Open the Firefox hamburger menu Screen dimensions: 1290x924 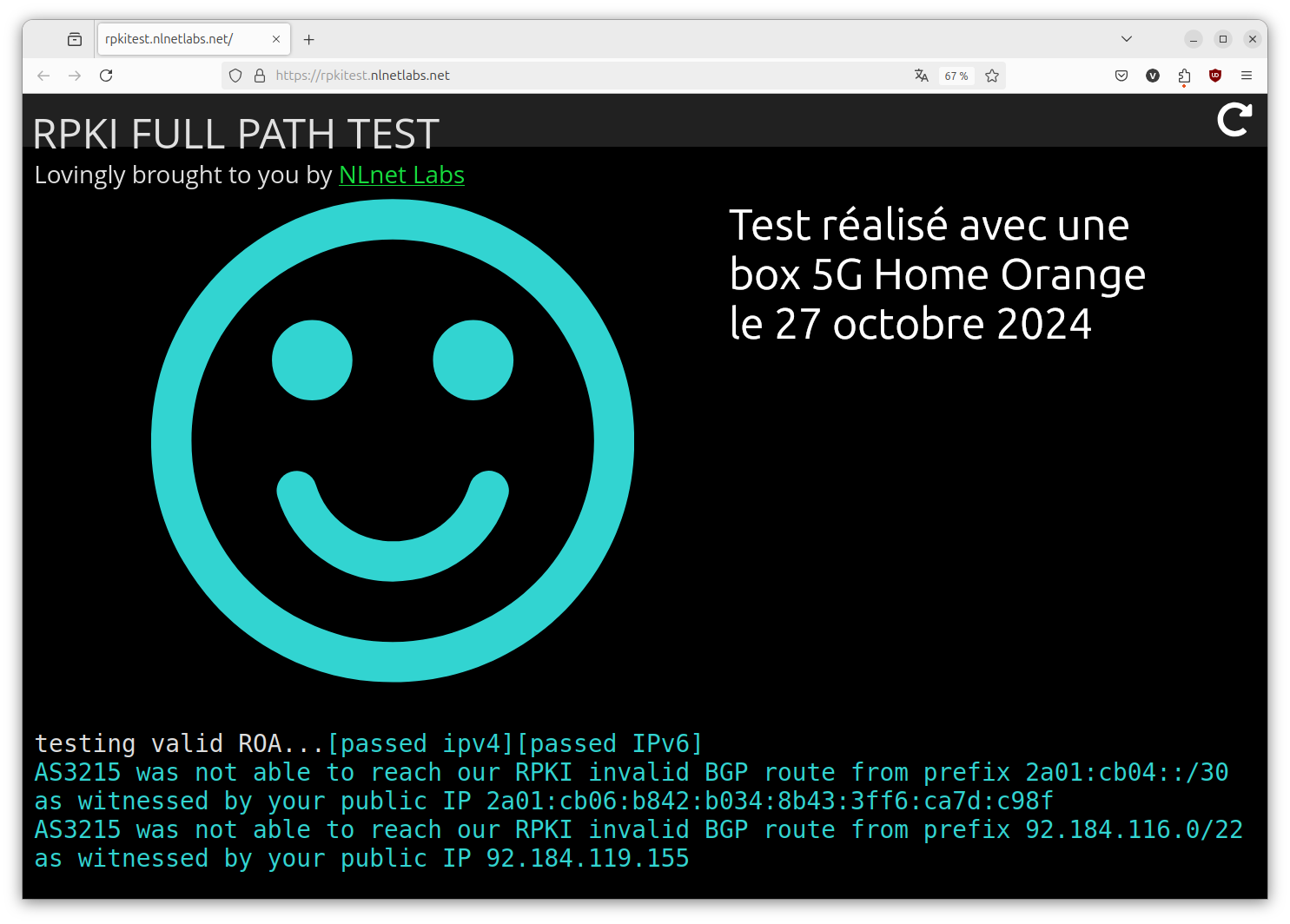tap(1247, 76)
